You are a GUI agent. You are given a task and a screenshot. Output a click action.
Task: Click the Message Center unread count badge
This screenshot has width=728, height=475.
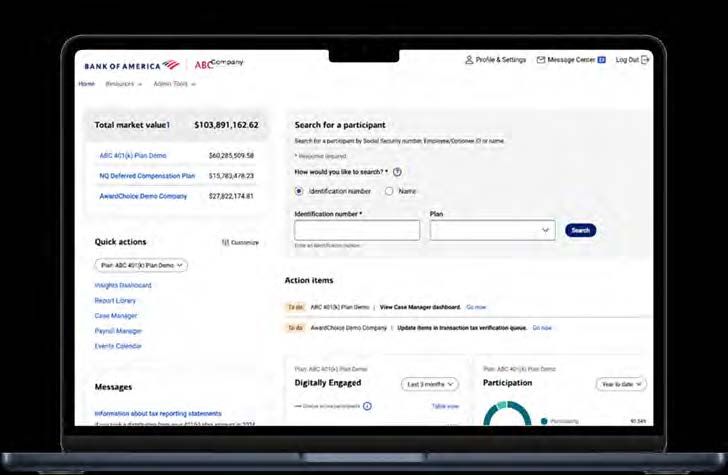pyautogui.click(x=602, y=60)
